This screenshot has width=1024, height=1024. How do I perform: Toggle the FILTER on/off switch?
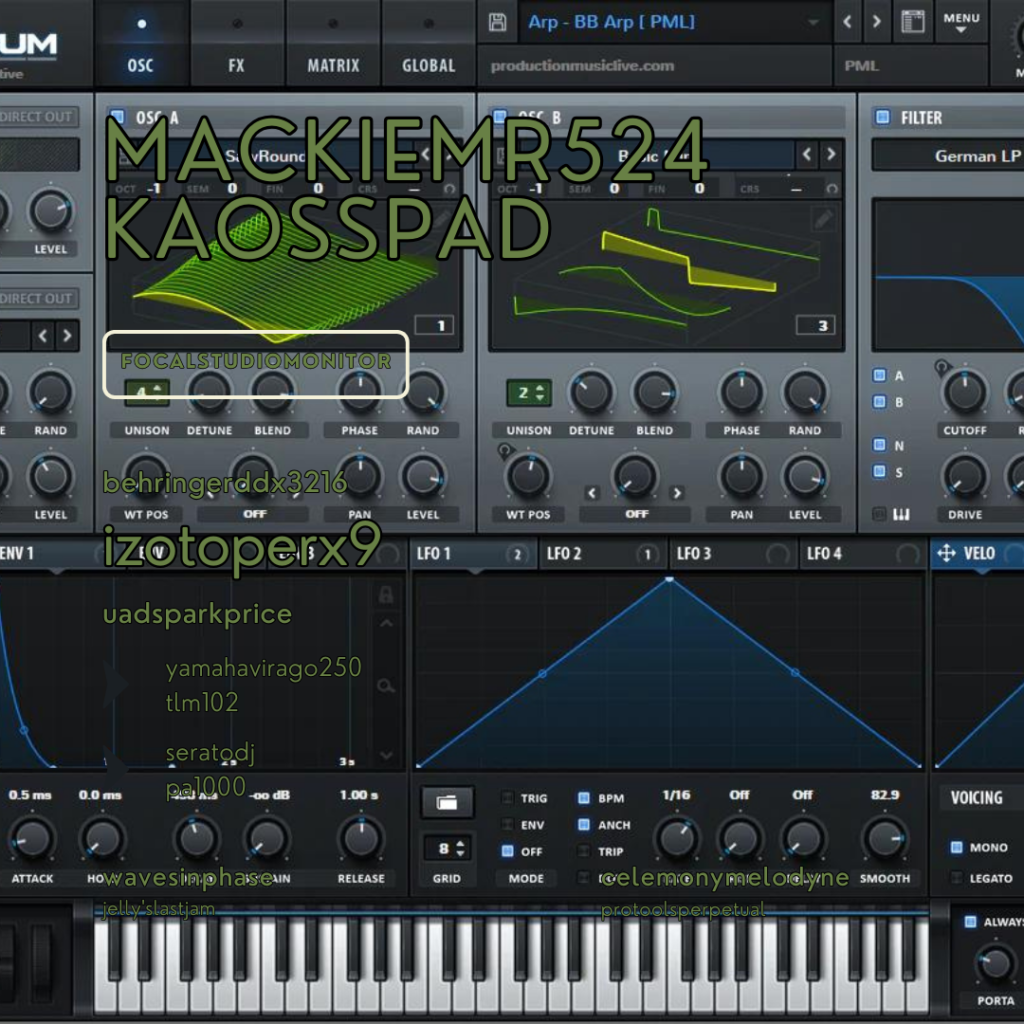point(882,117)
